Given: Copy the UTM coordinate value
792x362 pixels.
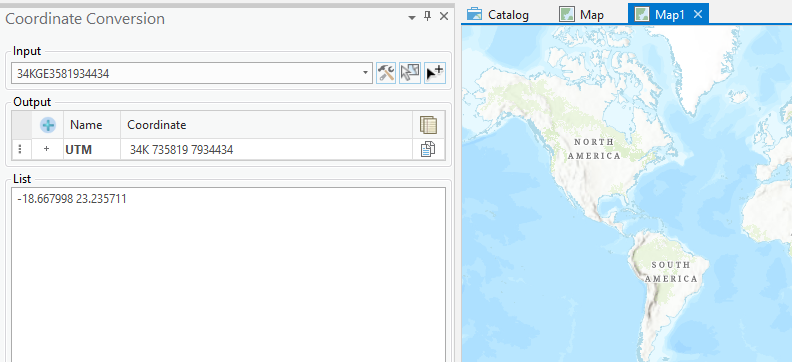Looking at the screenshot, I should point(428,149).
